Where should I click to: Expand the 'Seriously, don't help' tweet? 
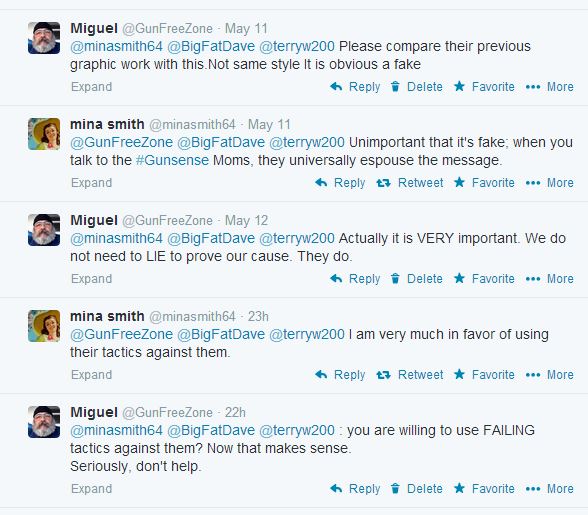click(x=92, y=489)
